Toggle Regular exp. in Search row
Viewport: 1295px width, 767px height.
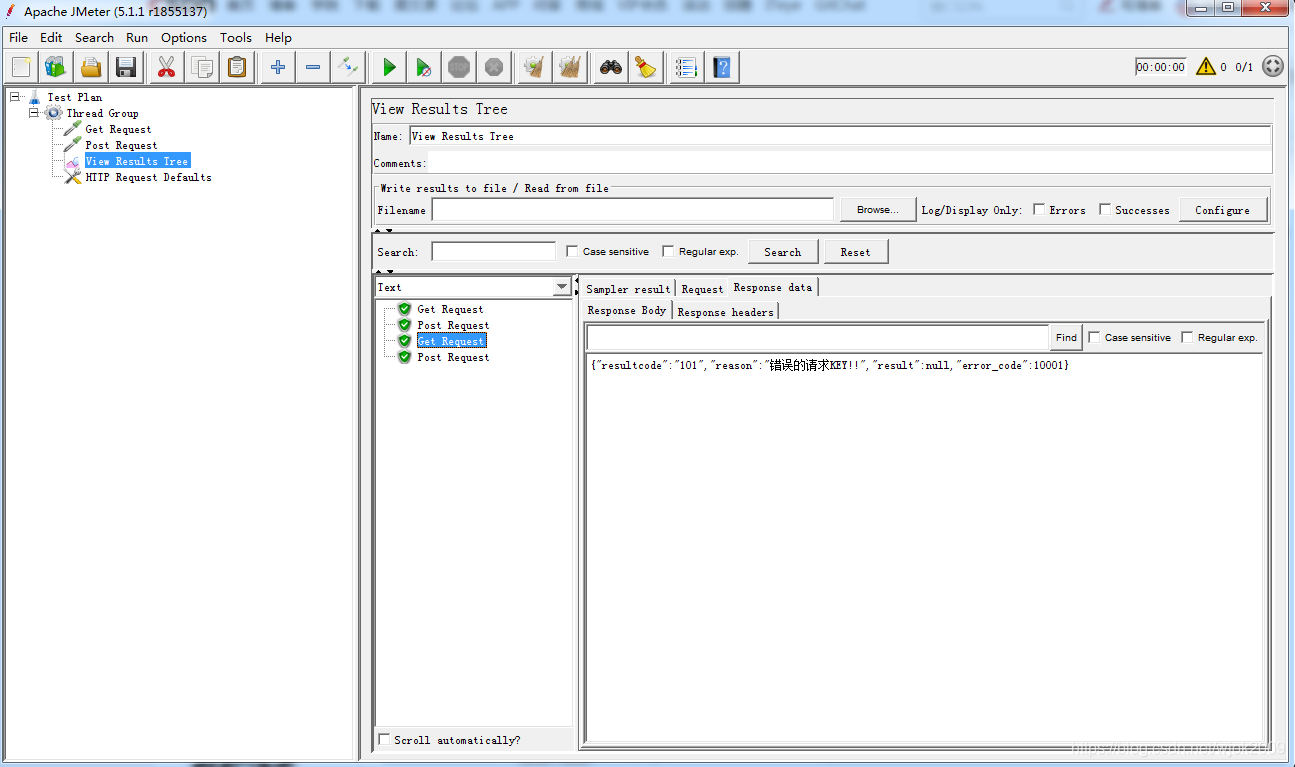[x=669, y=252]
